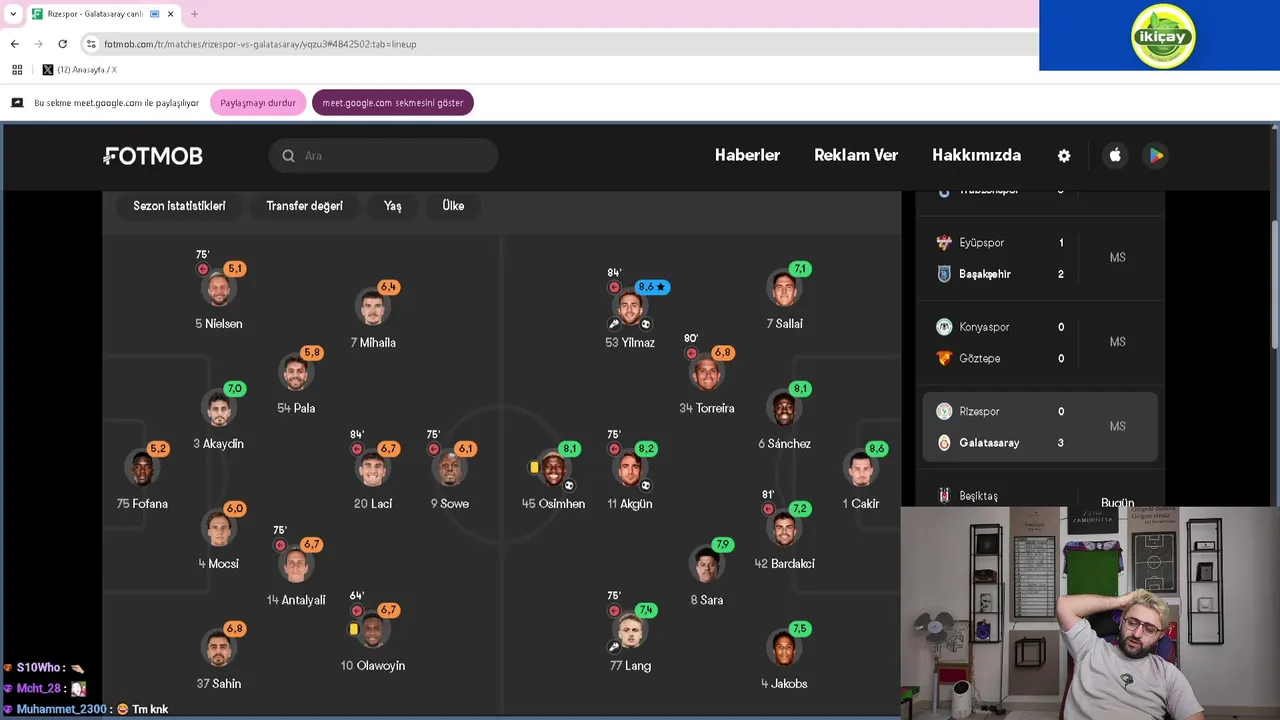Click Yilmaz 8,6 star rating badge
This screenshot has height=720, width=1280.
[652, 287]
